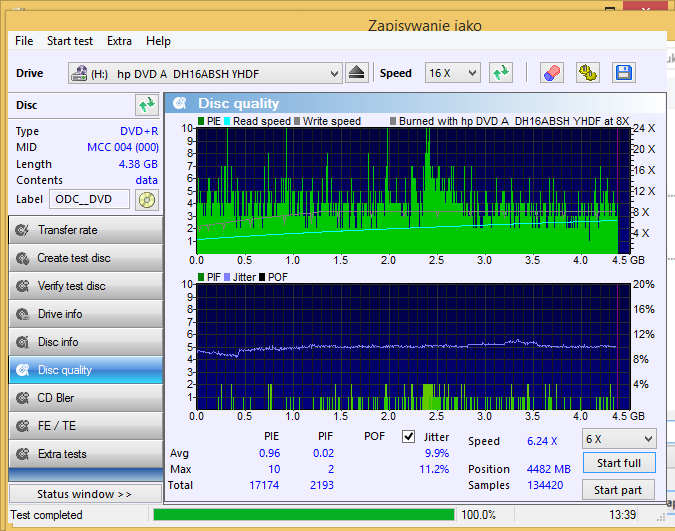Click the Start part button

click(x=618, y=490)
